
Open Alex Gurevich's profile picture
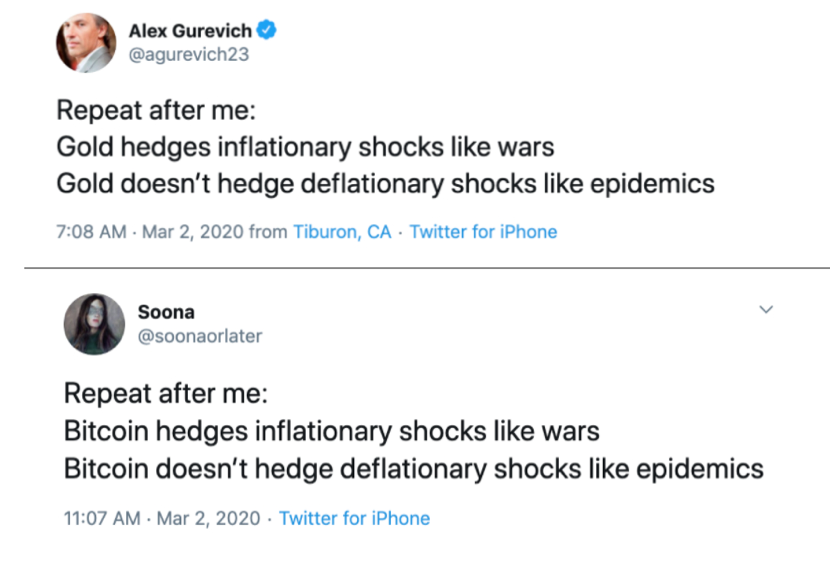[x=86, y=43]
